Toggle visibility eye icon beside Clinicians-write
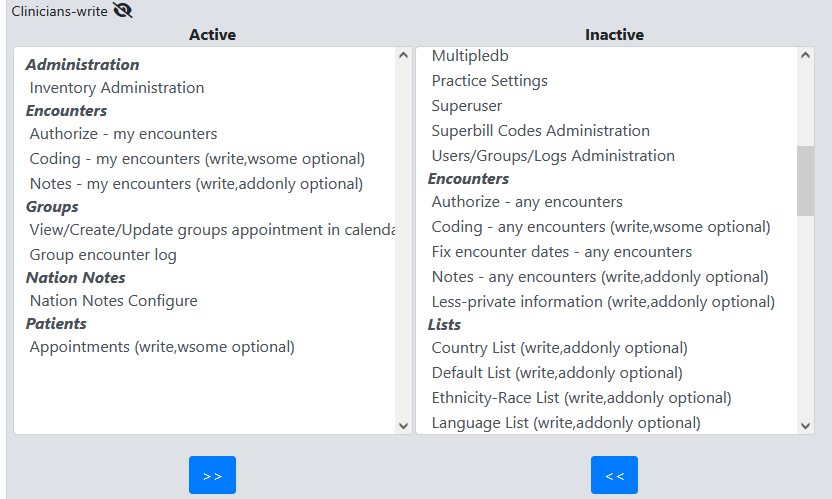 pos(123,10)
